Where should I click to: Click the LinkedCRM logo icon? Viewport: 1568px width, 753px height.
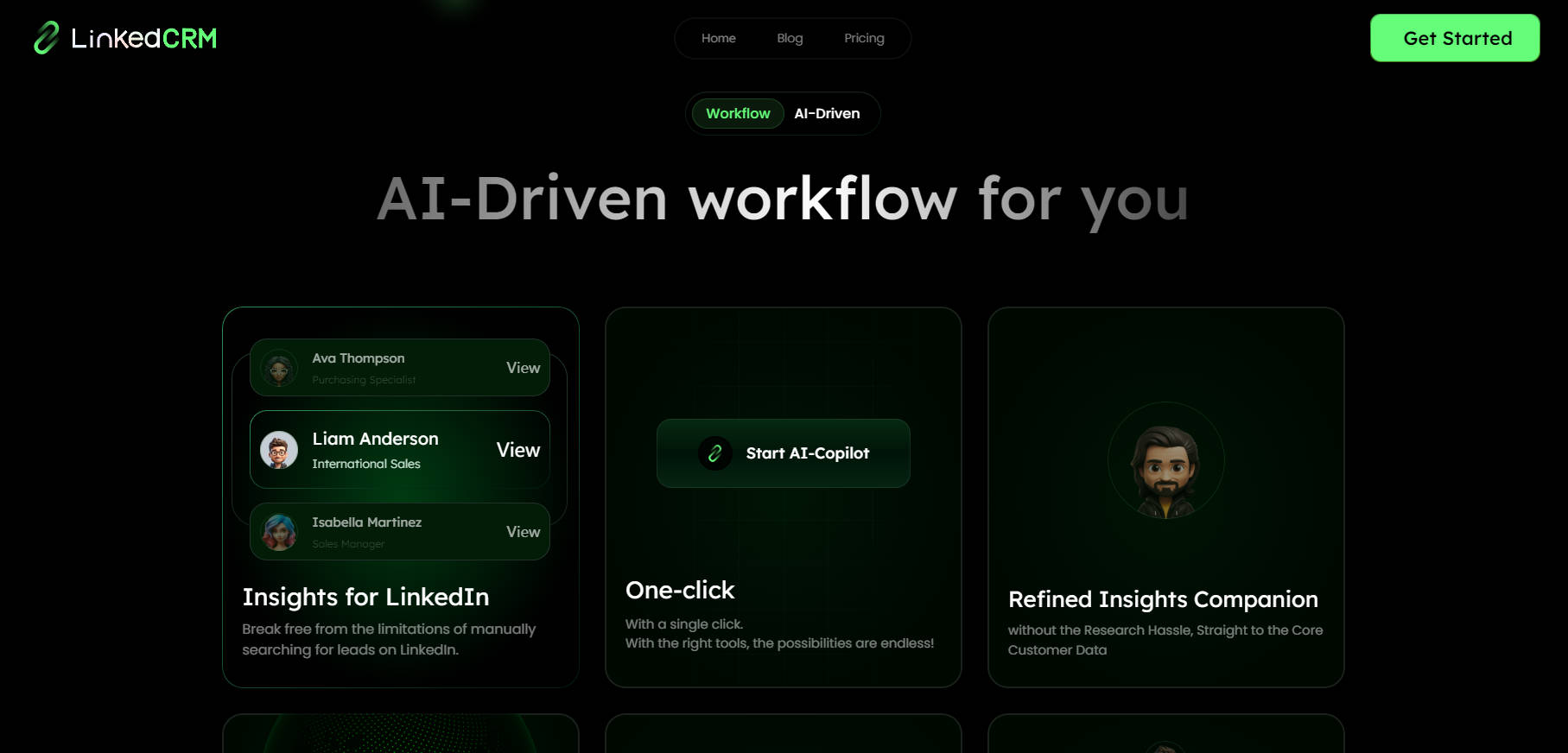[47, 38]
